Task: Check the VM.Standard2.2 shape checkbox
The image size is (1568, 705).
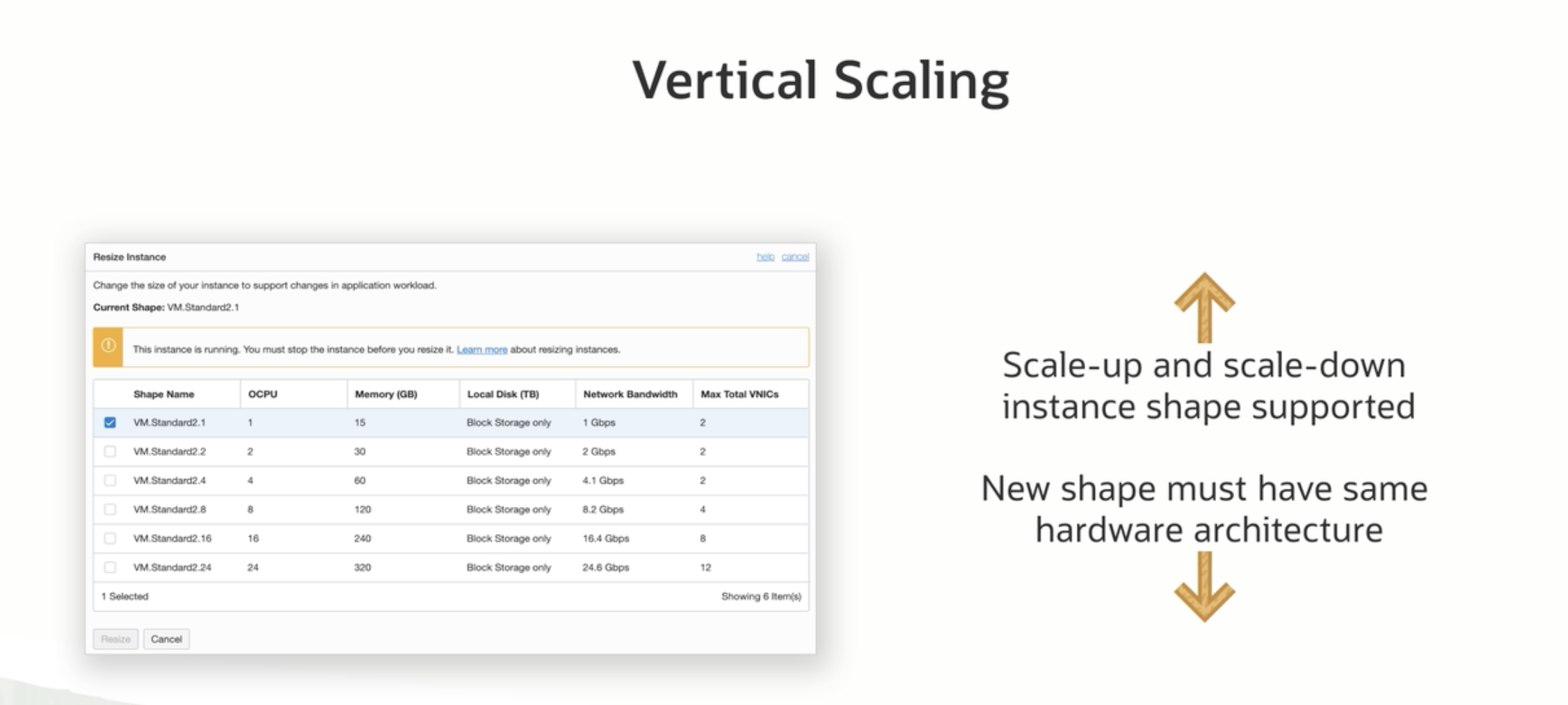Action: pos(110,452)
